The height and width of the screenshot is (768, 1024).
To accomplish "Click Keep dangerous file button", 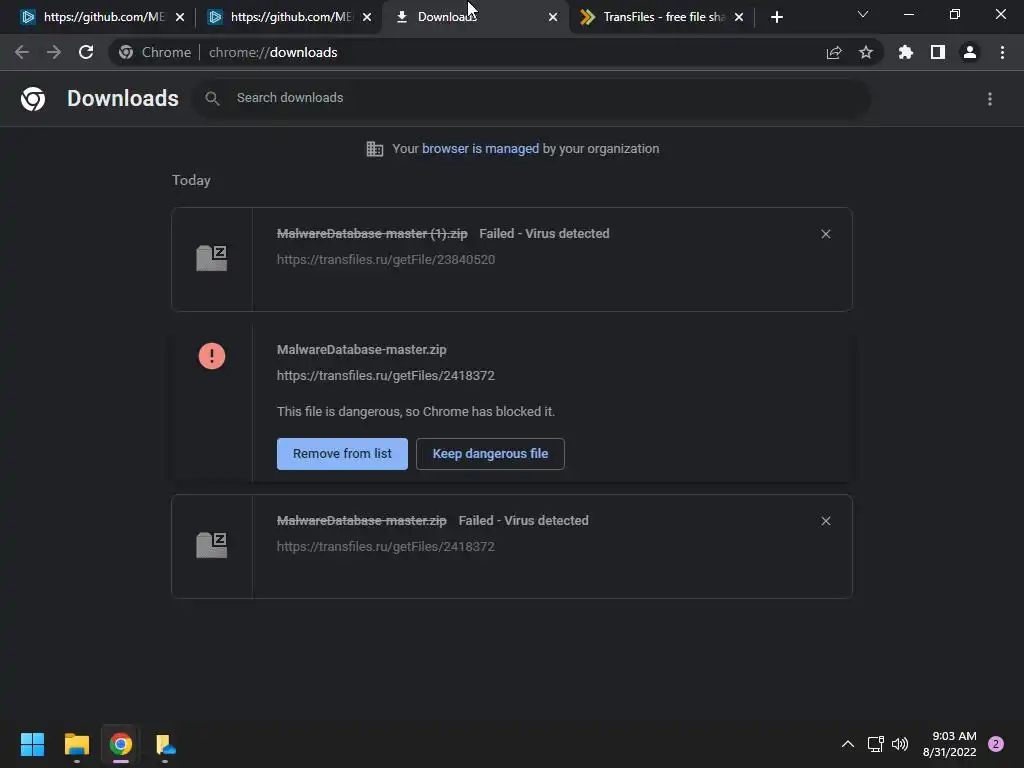I will [490, 454].
